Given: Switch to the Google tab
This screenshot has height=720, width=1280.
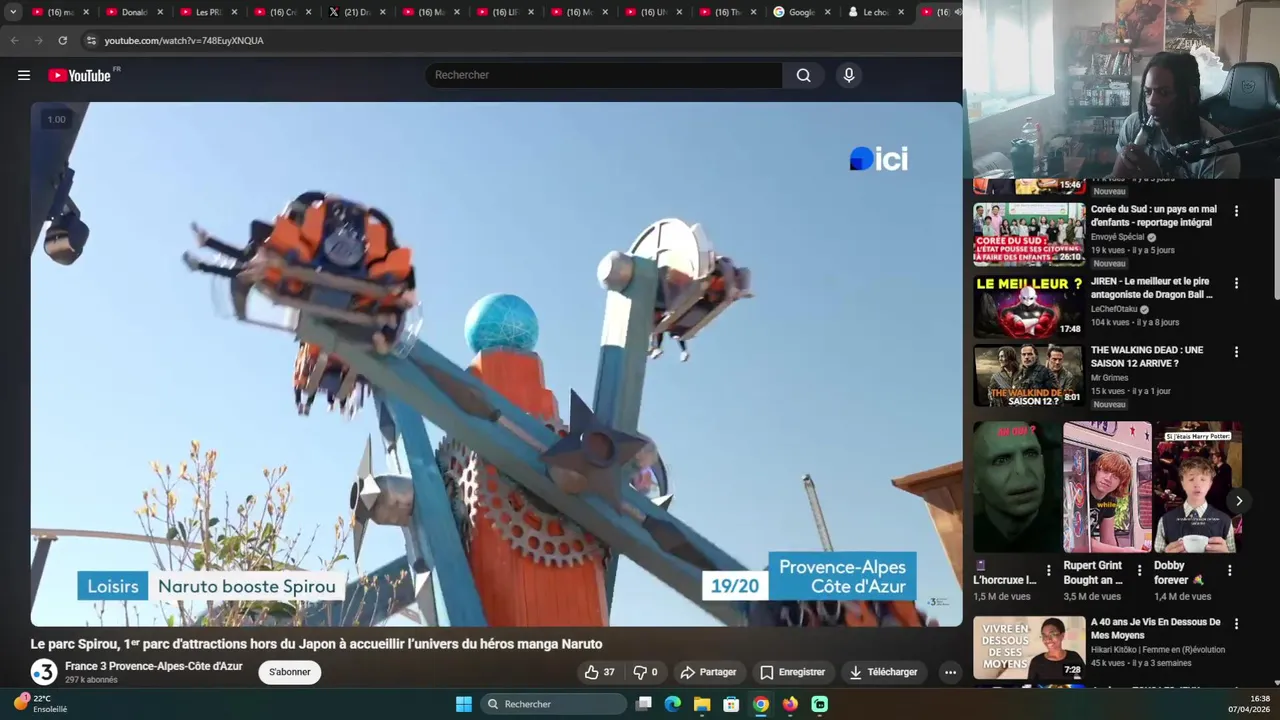Looking at the screenshot, I should point(801,12).
